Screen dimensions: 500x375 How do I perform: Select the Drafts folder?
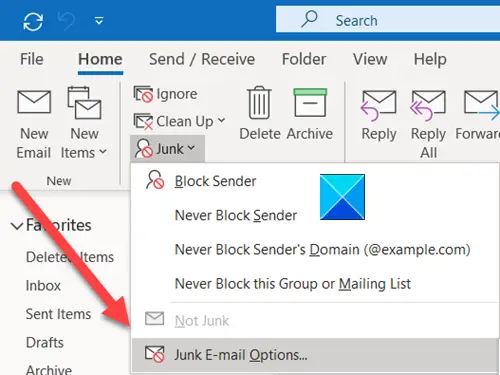pos(45,342)
